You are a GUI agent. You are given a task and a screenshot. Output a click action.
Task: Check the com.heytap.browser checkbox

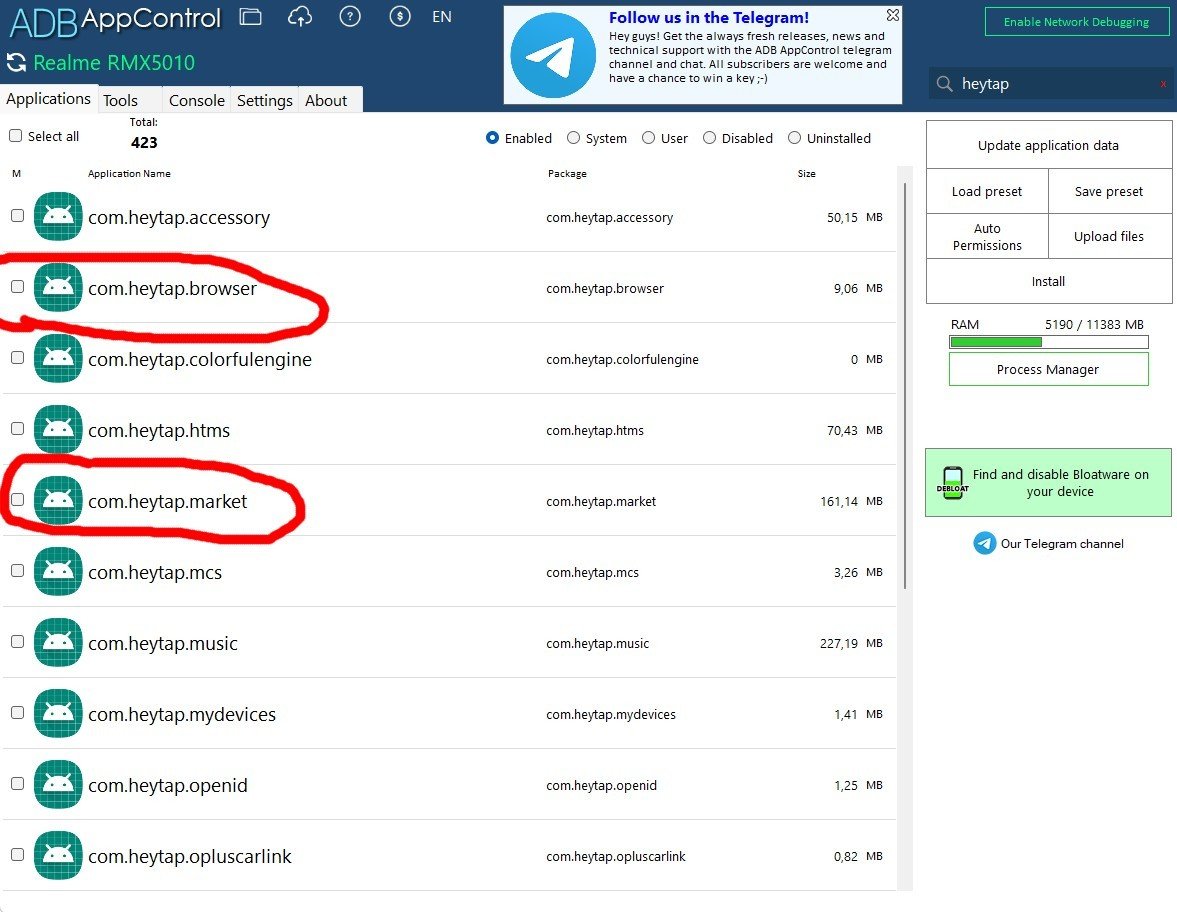click(17, 287)
